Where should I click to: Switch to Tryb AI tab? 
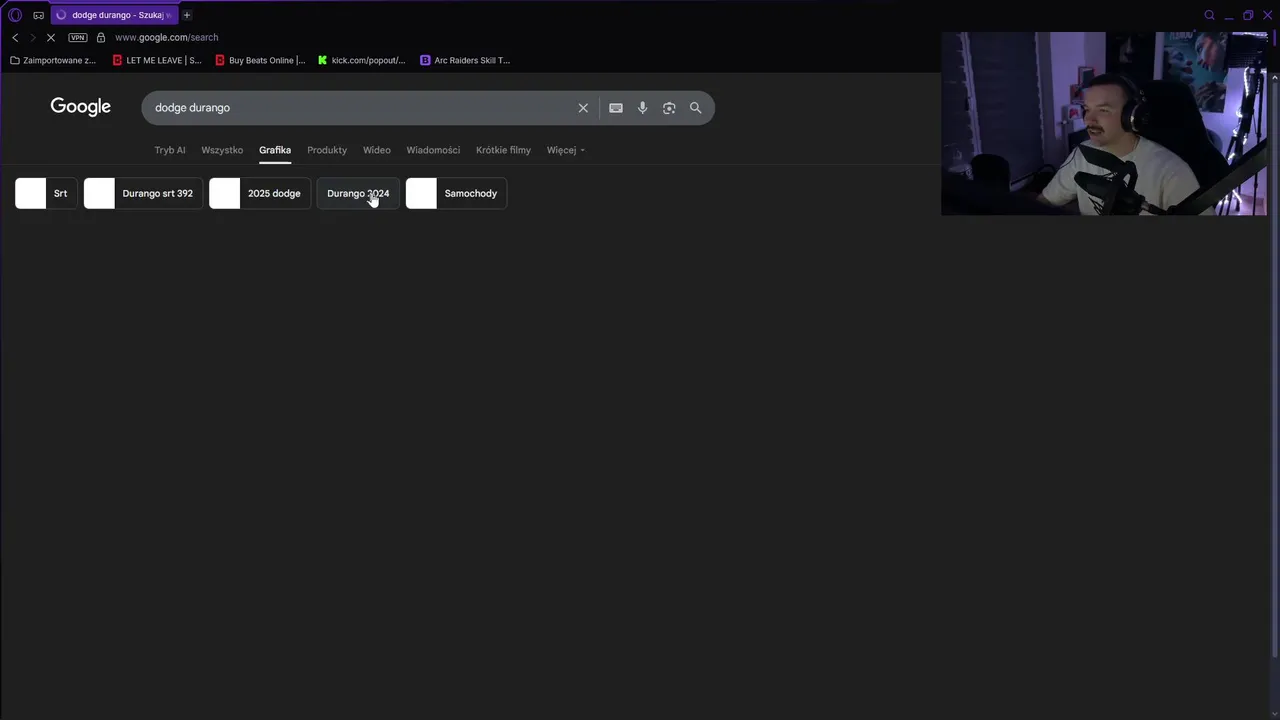tap(170, 150)
